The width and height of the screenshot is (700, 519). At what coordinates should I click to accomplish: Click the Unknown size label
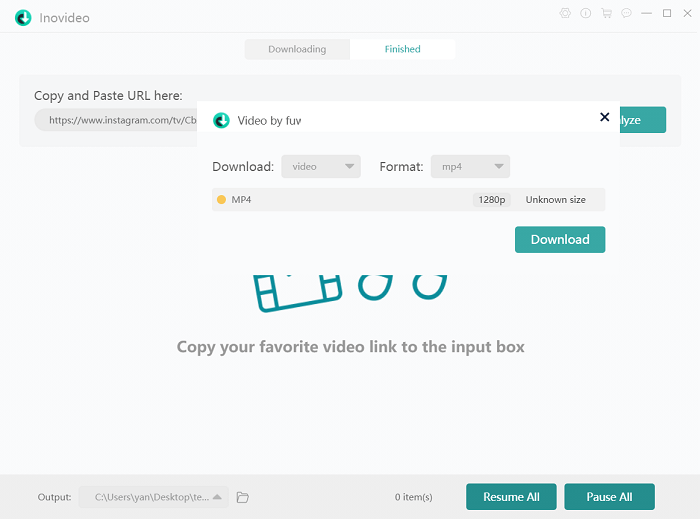coord(555,199)
